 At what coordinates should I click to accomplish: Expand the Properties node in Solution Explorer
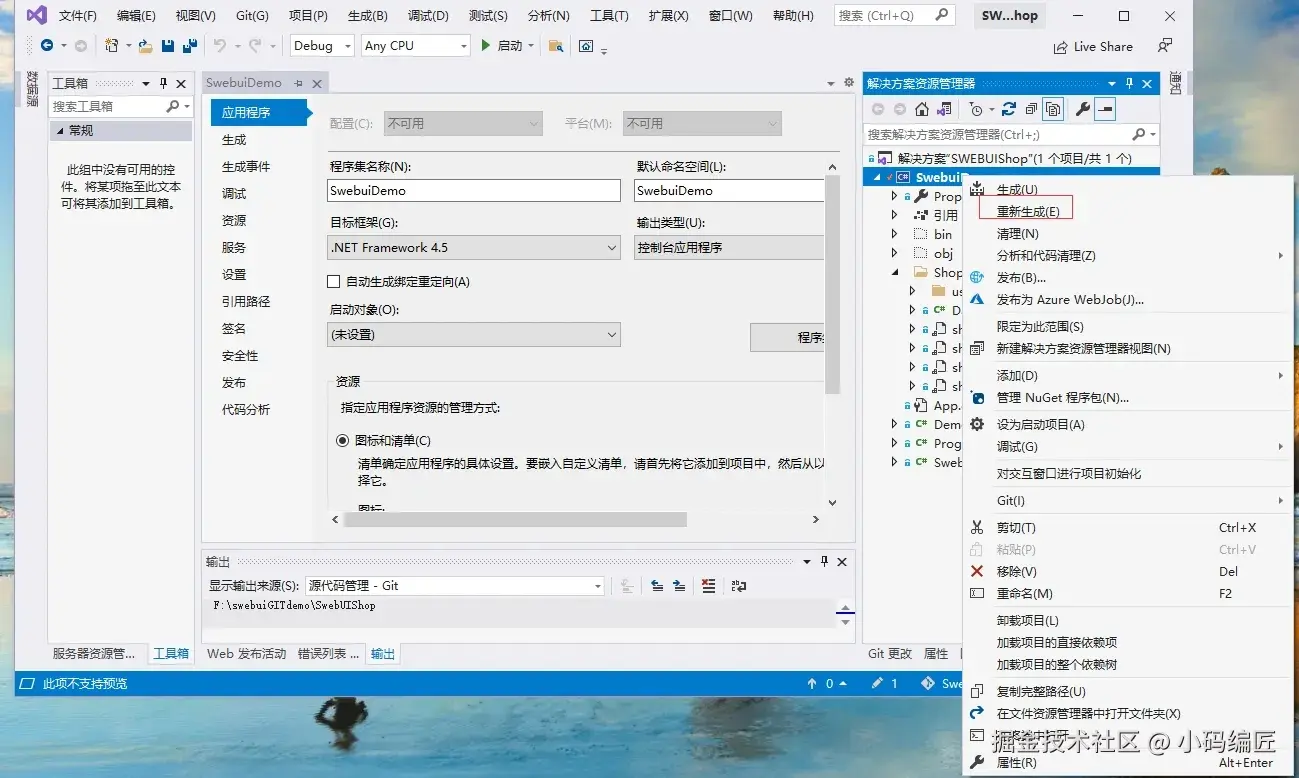(895, 197)
